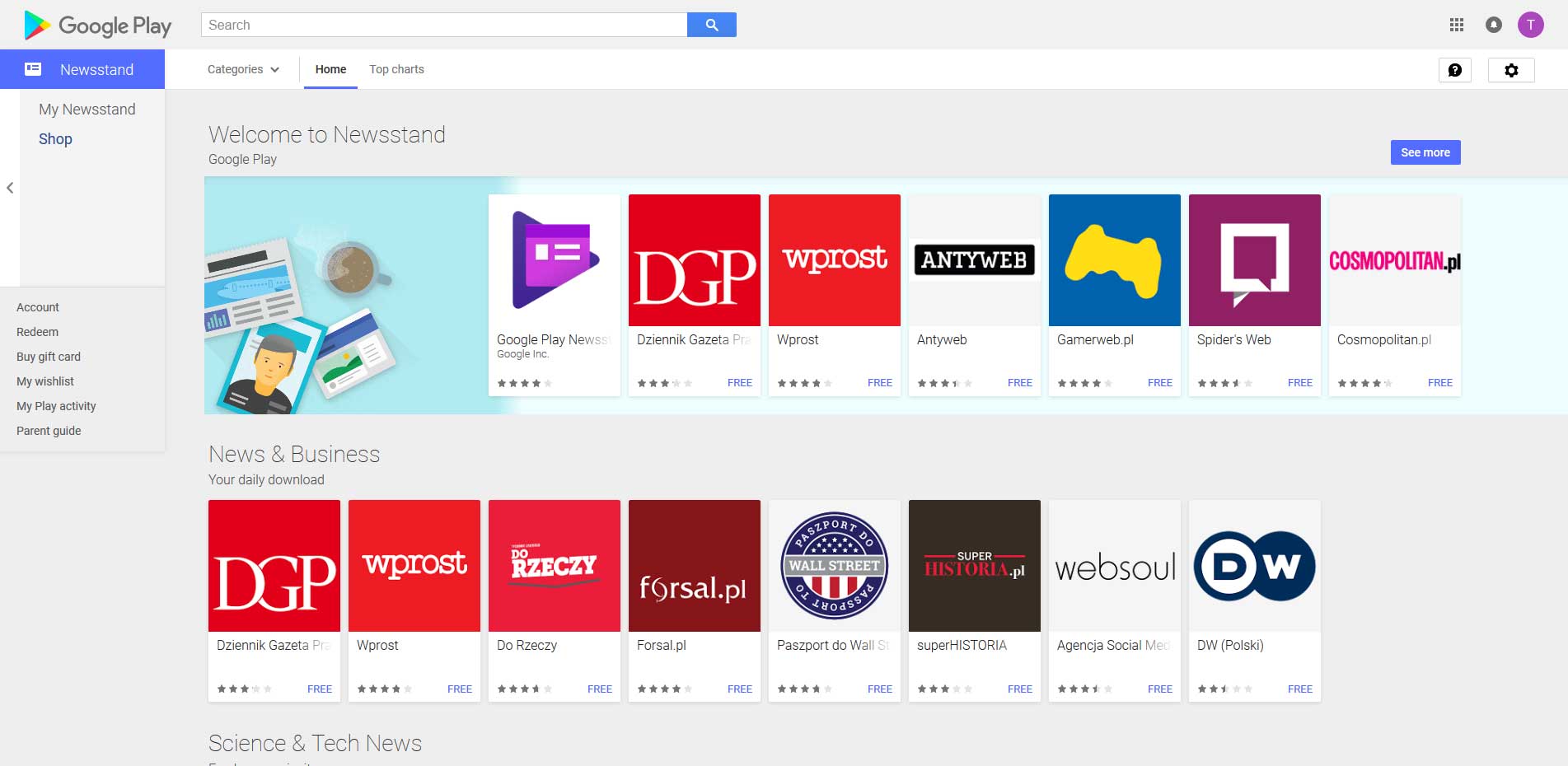
Task: Click the Welcome to Newsstand heading
Action: point(327,134)
